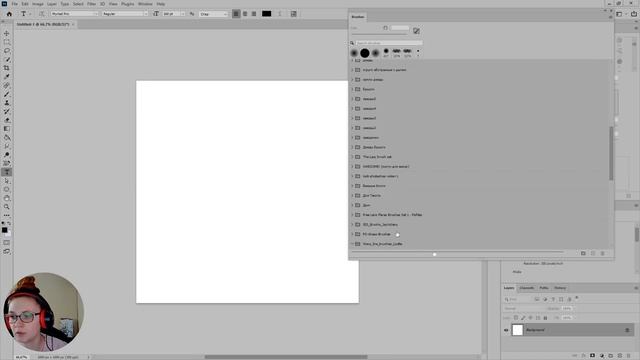Expand the AWESOME brush folder
The image size is (640, 360).
click(x=353, y=167)
